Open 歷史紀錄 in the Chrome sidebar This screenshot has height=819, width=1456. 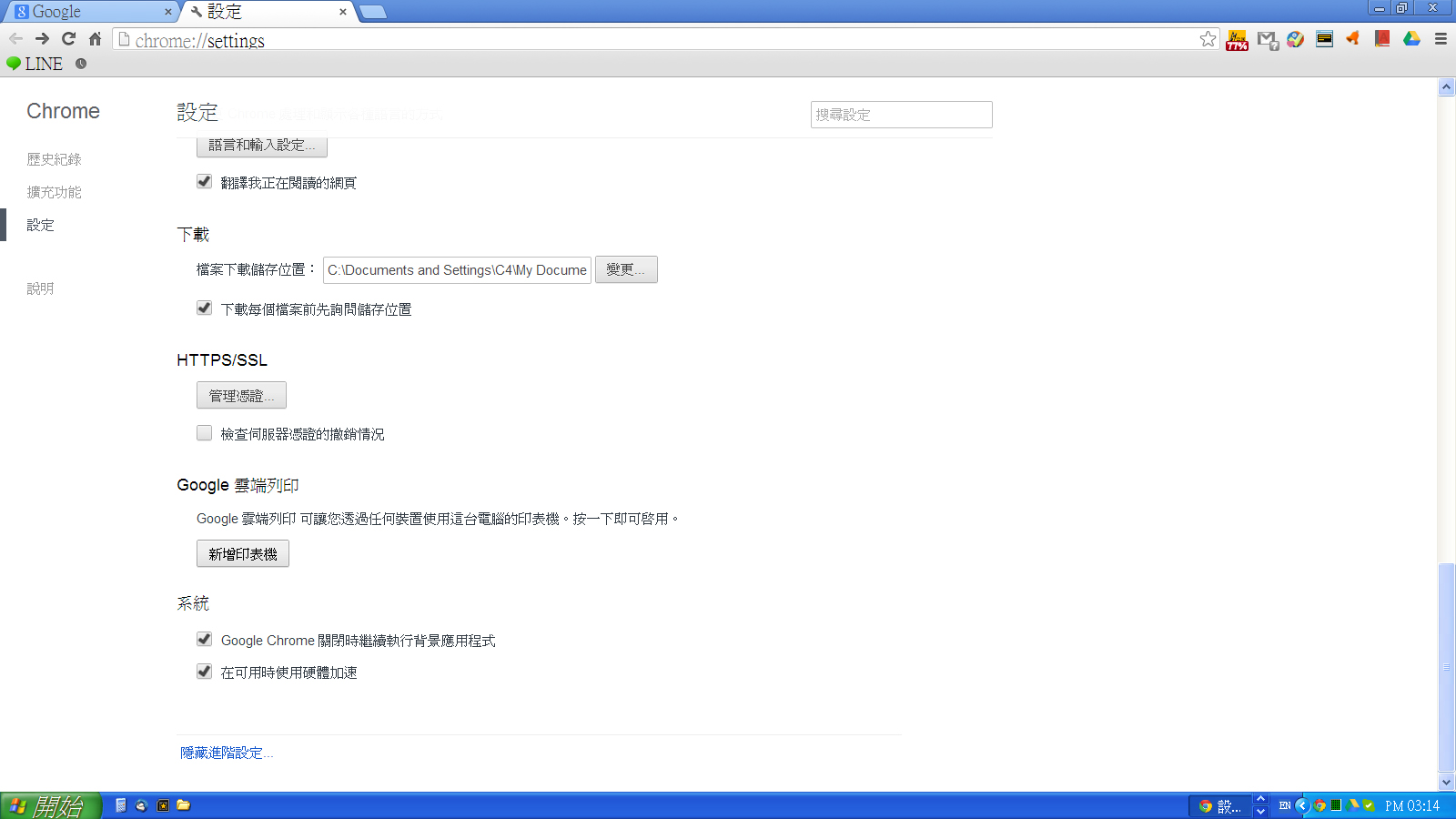(x=55, y=159)
